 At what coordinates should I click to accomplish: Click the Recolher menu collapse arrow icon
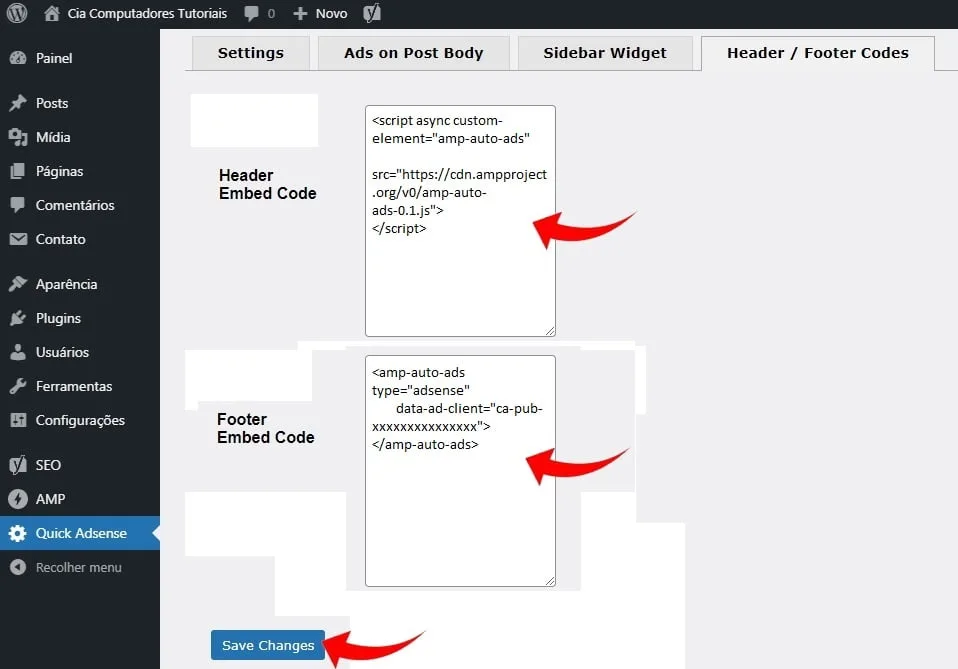click(x=18, y=567)
